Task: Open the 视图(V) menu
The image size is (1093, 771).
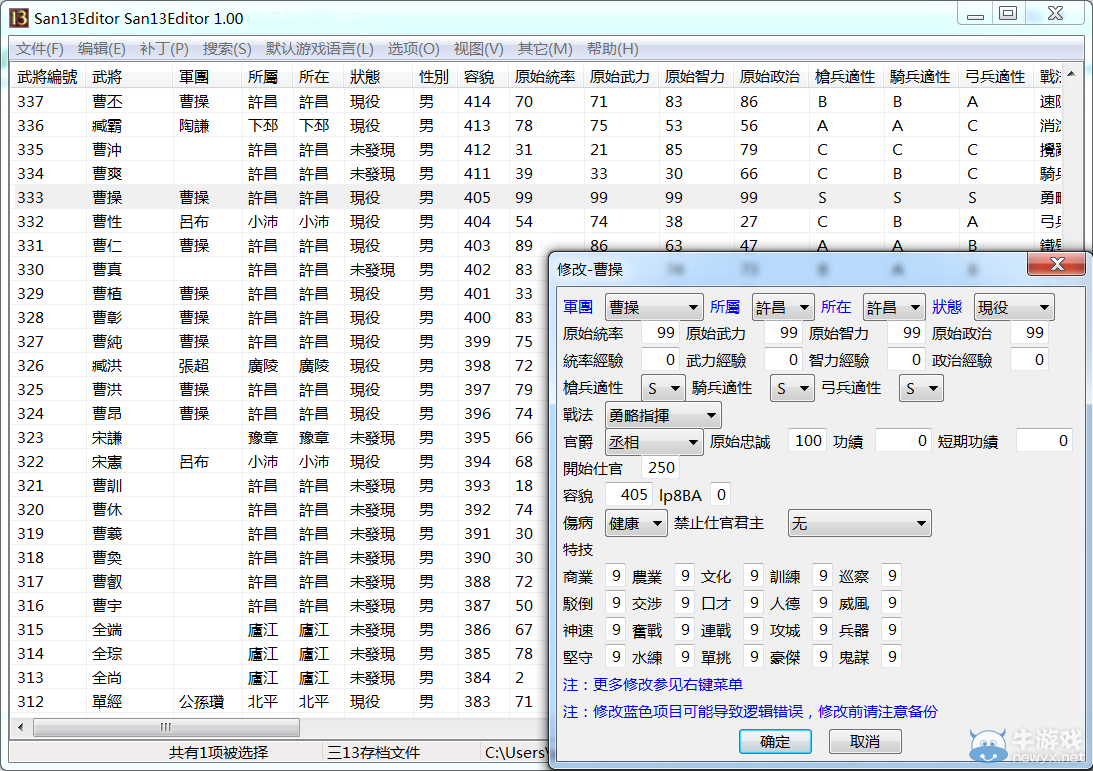Action: click(x=478, y=49)
